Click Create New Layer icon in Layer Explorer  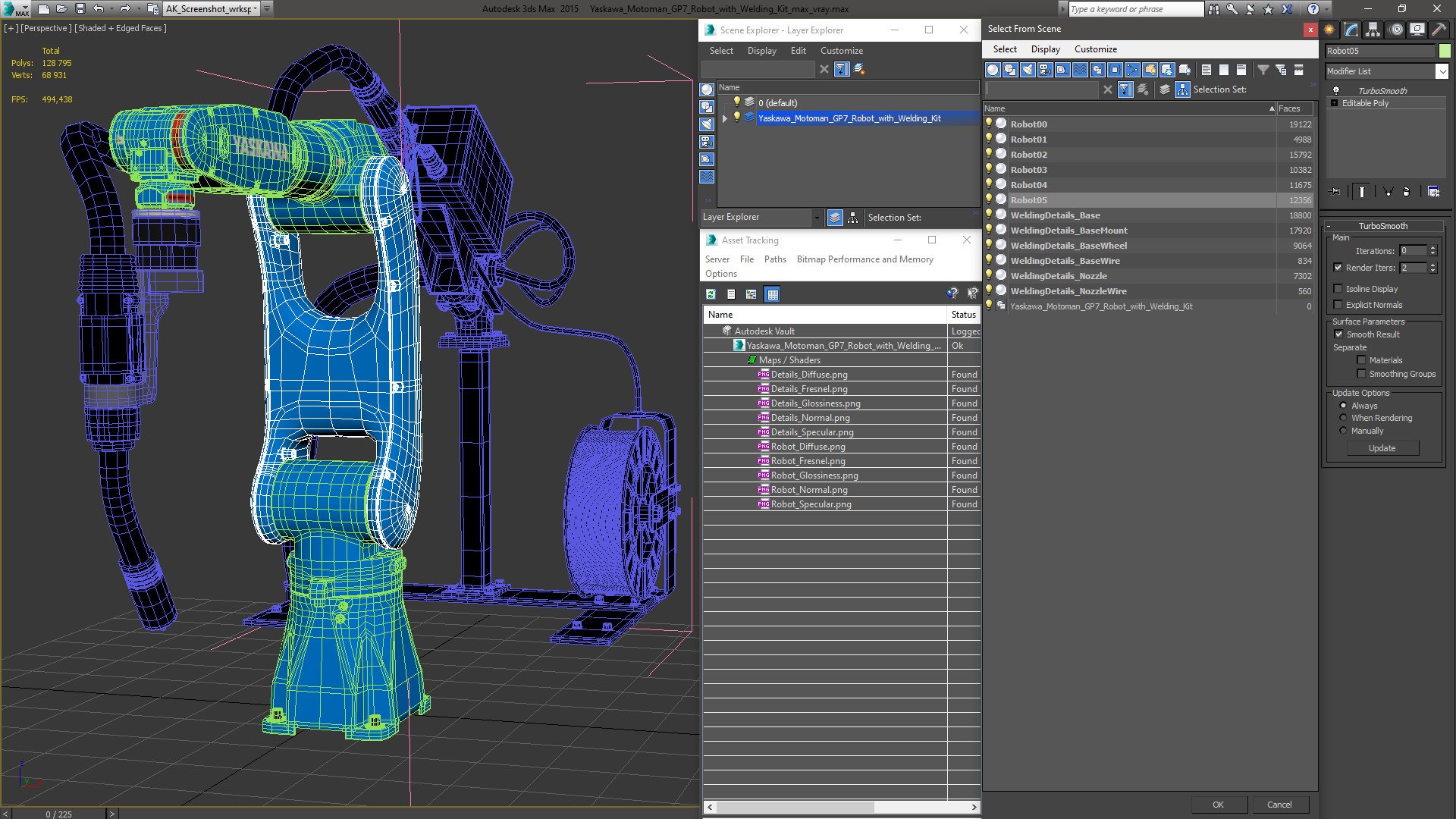(859, 69)
